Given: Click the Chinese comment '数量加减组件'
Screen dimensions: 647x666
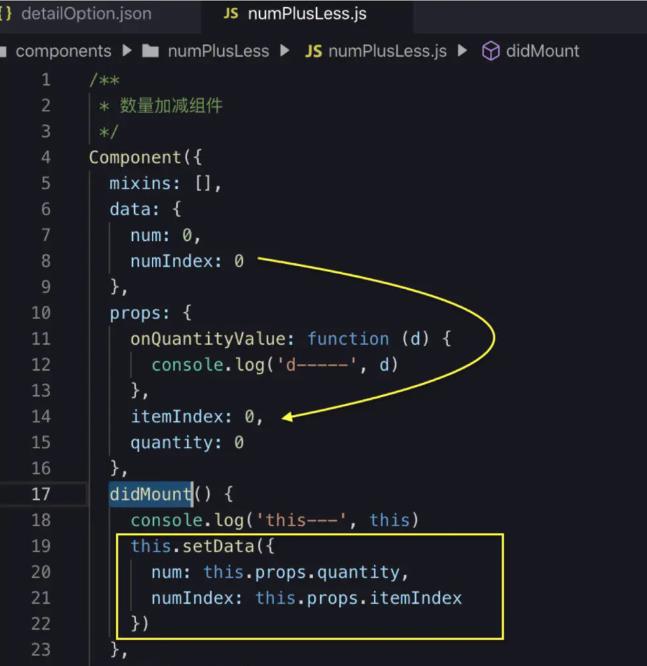Looking at the screenshot, I should (x=171, y=106).
